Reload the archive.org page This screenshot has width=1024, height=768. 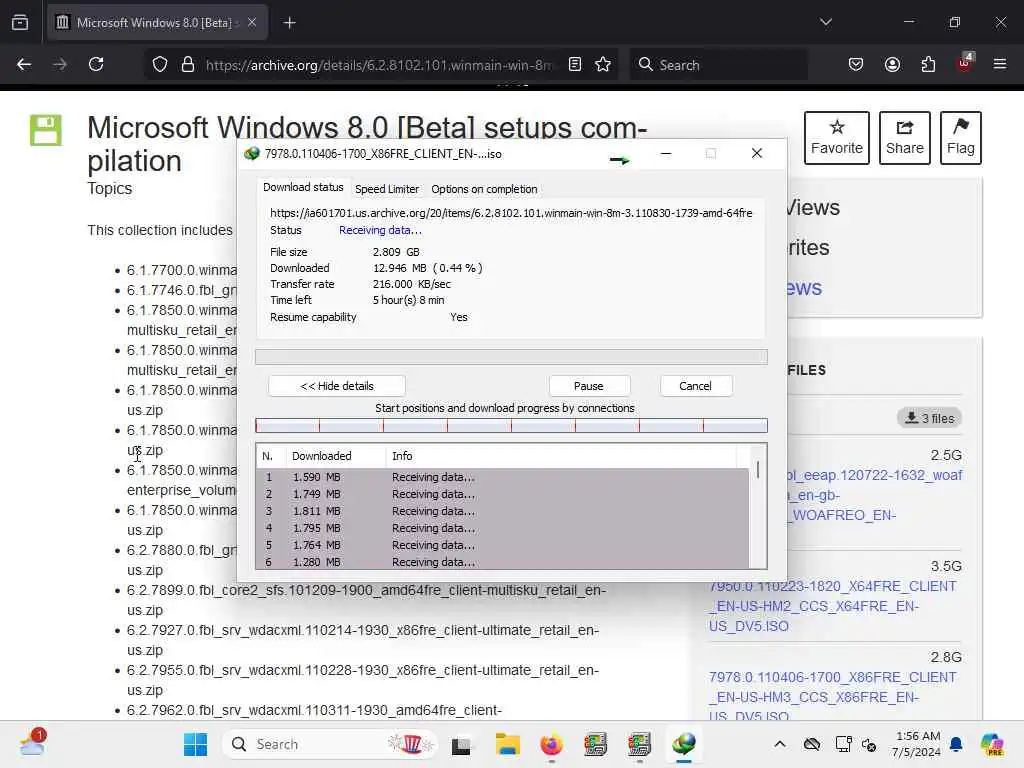pos(96,64)
